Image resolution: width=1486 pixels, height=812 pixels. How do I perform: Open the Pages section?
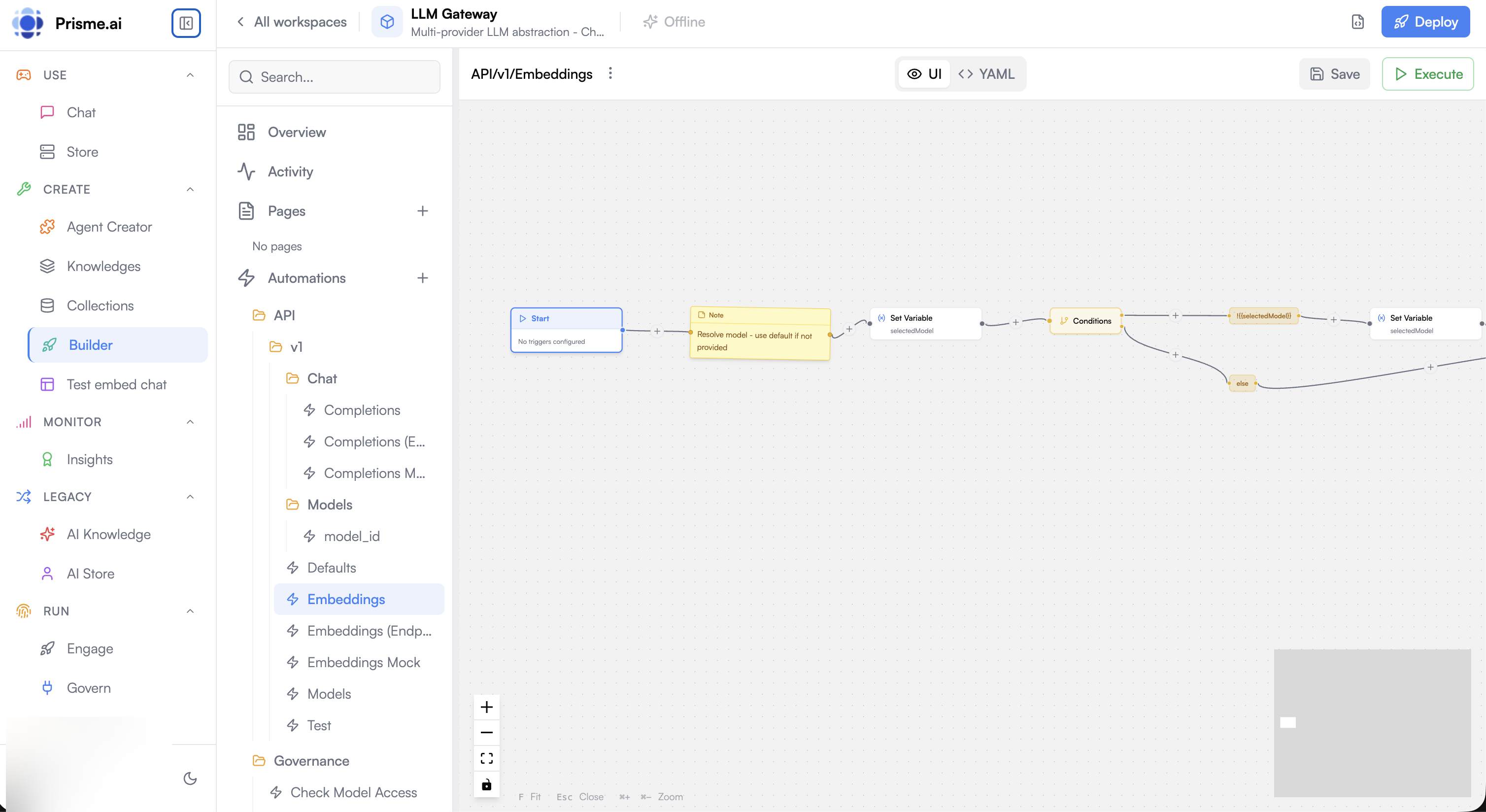point(286,211)
